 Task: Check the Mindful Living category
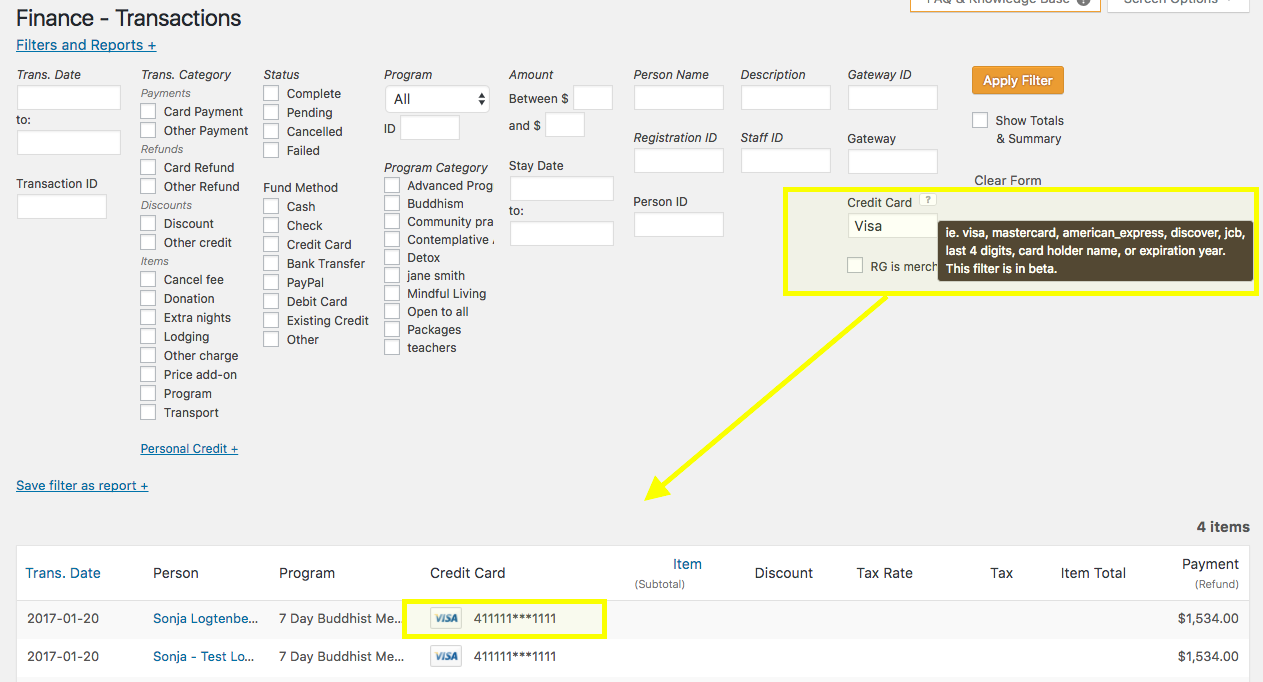click(x=392, y=293)
